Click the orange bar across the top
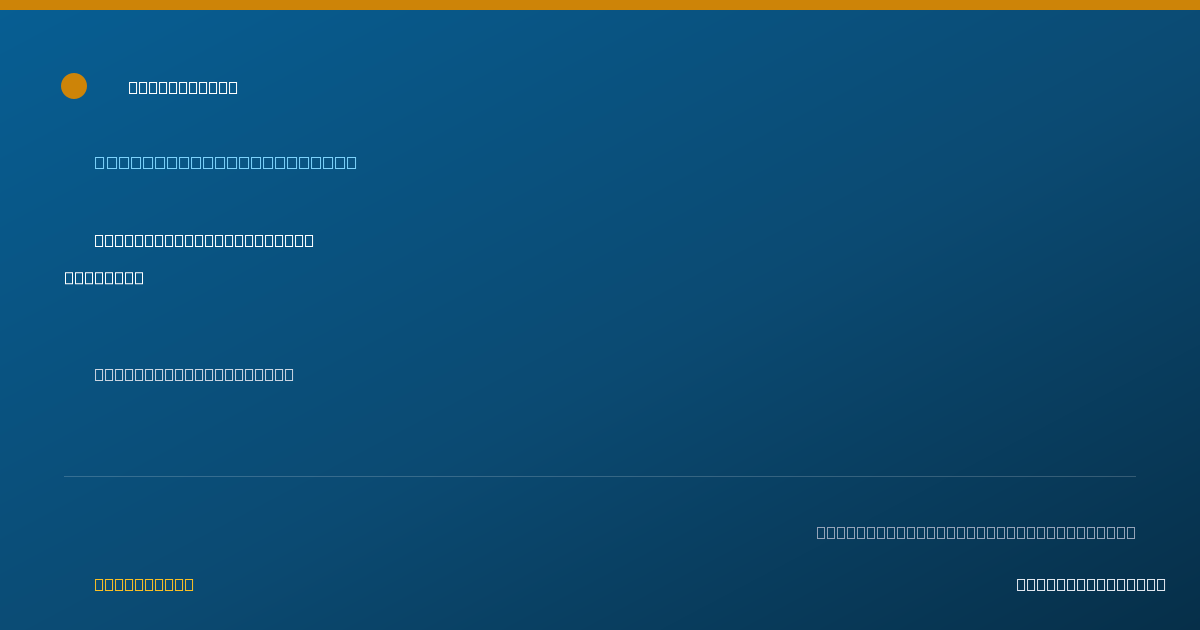 point(600,5)
